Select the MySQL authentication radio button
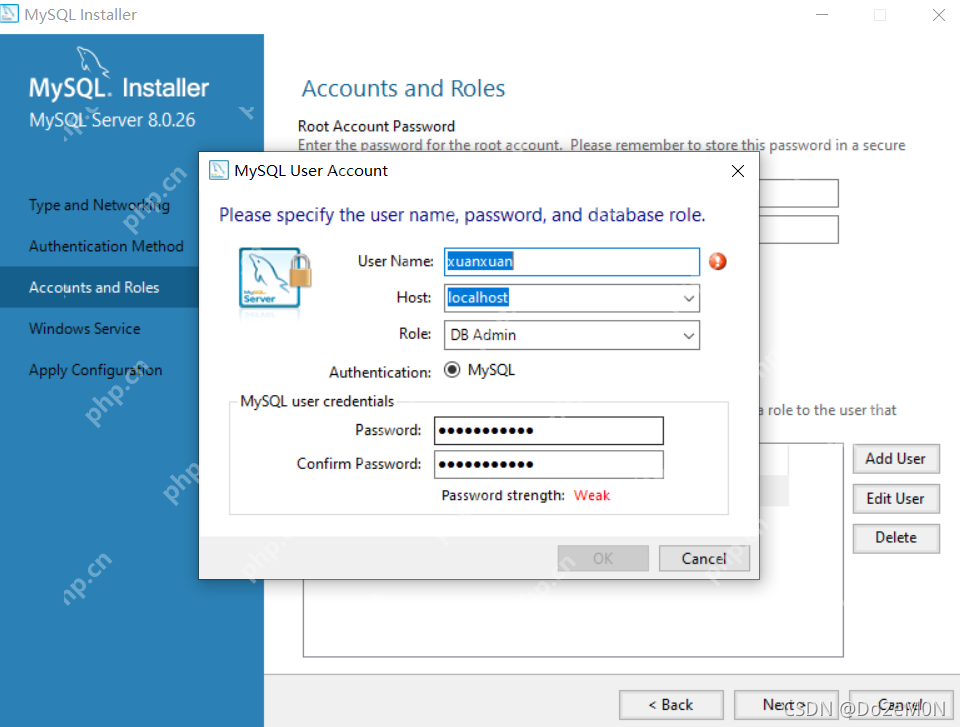Screen dimensions: 960x727 [452, 370]
